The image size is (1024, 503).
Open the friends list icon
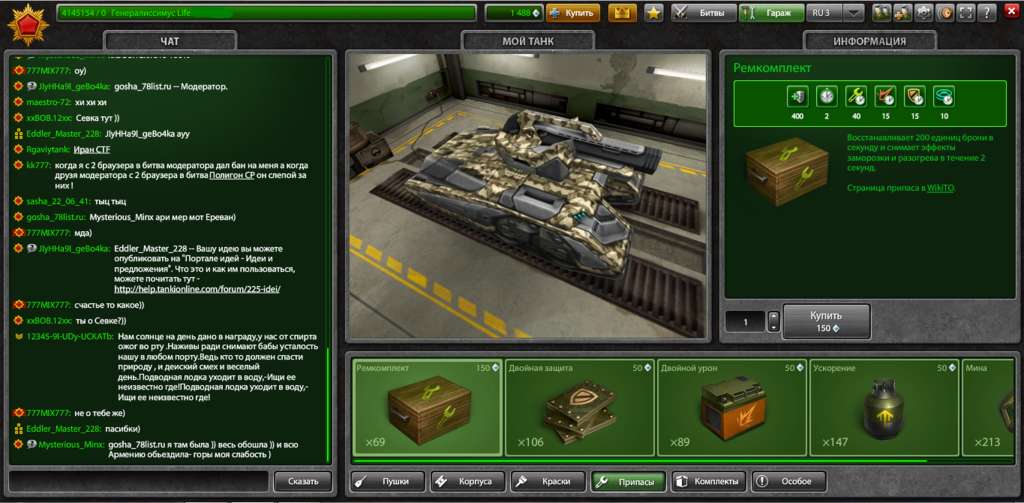(881, 12)
